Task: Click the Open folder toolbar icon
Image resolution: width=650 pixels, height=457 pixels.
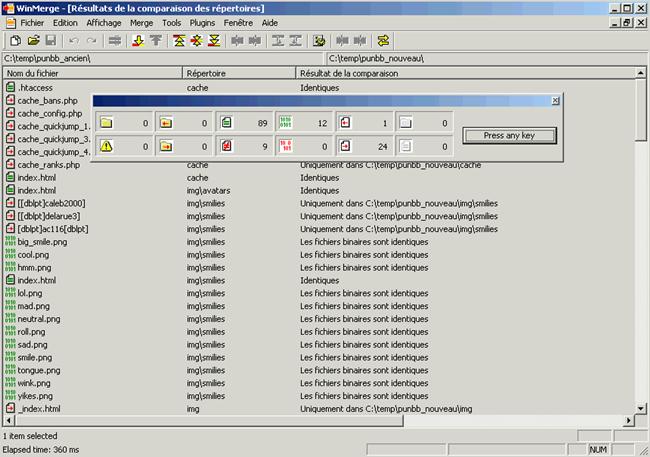Action: [33, 40]
